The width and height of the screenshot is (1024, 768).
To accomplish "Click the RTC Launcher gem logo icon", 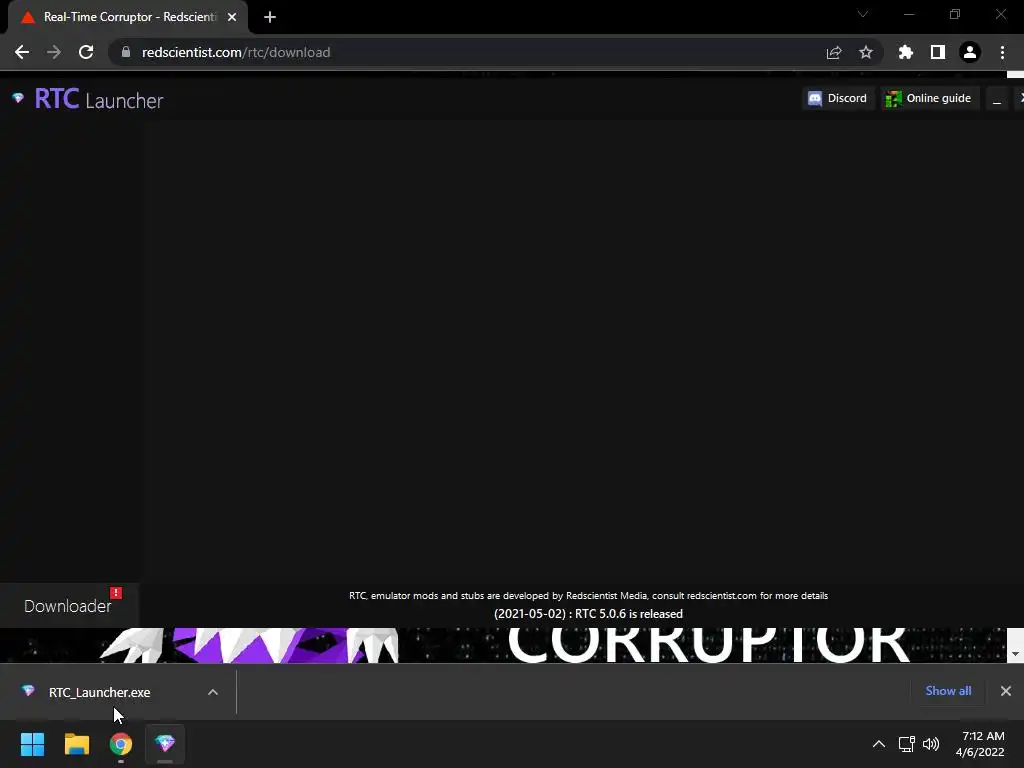I will [18, 99].
